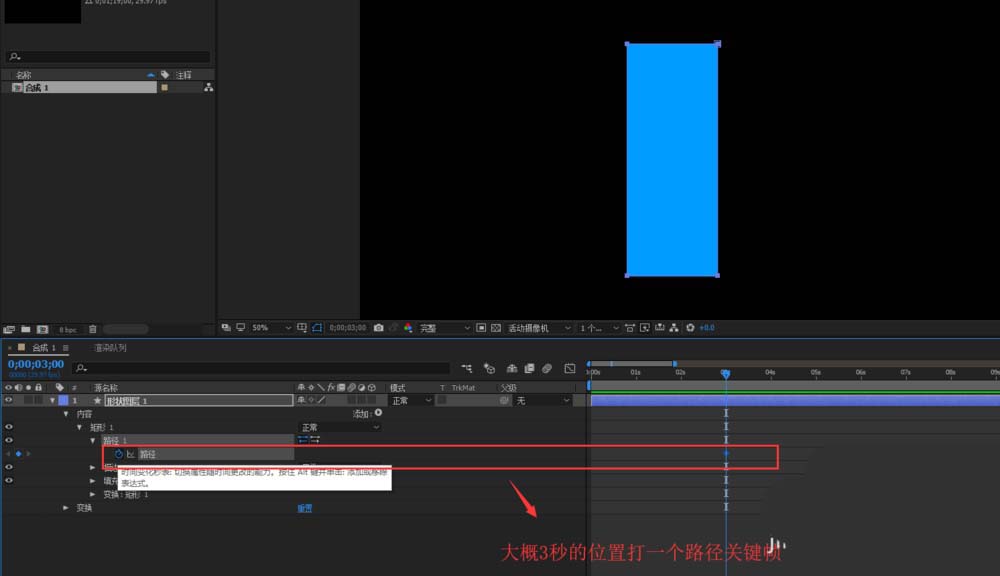Image resolution: width=1000 pixels, height=576 pixels.
Task: Collapse the 内容 contents group
Action: pos(66,414)
